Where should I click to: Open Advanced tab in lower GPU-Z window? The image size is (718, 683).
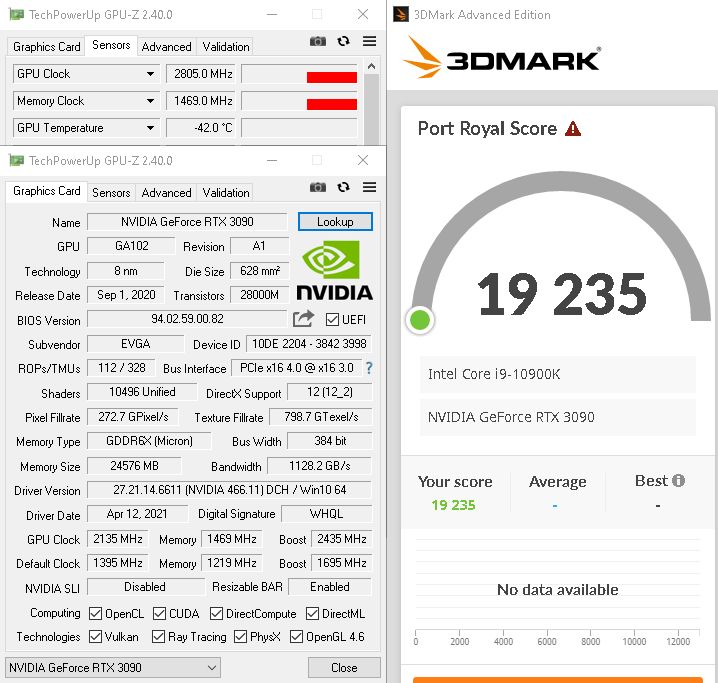(166, 193)
